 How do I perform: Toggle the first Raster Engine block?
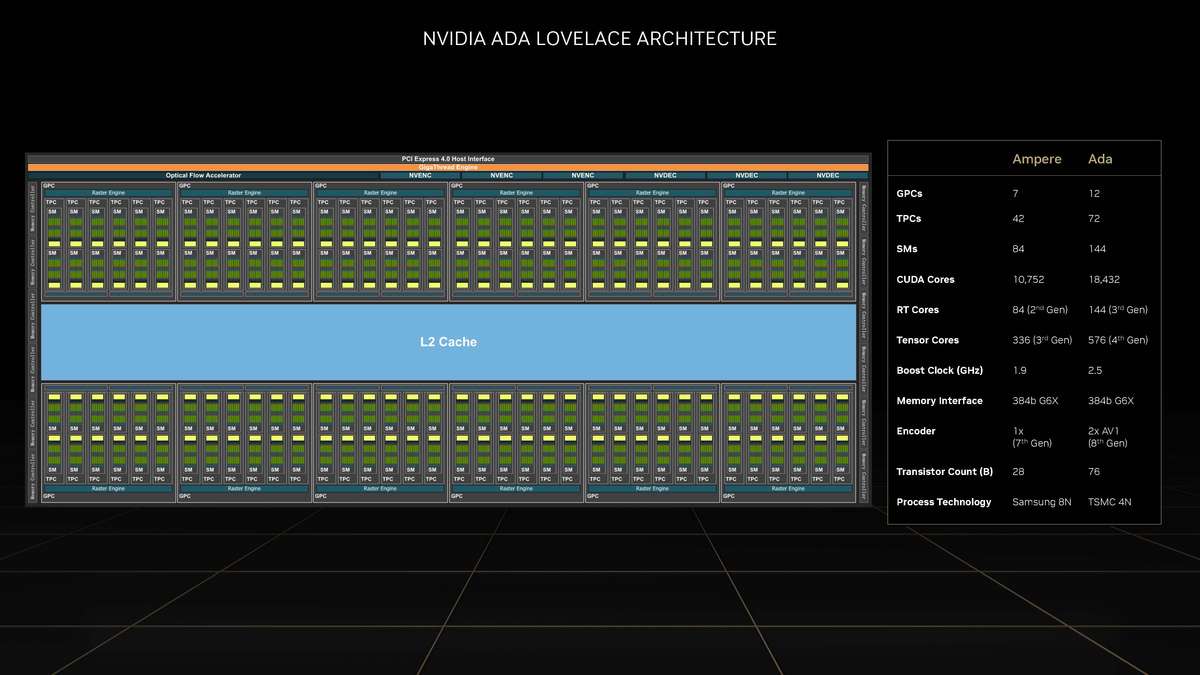pyautogui.click(x=110, y=192)
